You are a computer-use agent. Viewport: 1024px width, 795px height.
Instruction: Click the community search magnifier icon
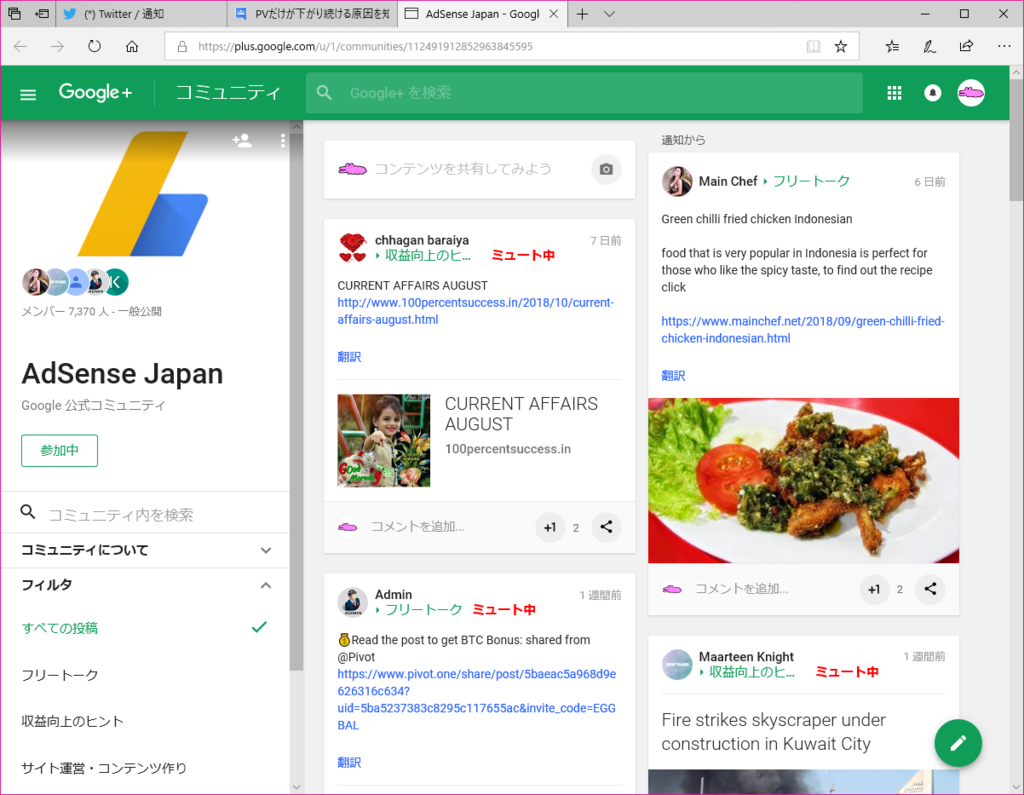coord(27,512)
